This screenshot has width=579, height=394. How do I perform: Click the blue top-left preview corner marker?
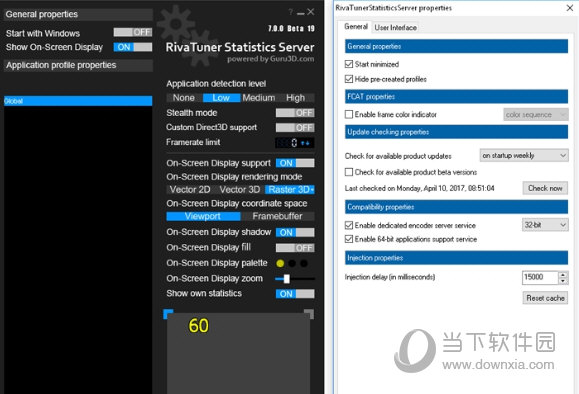click(x=168, y=314)
